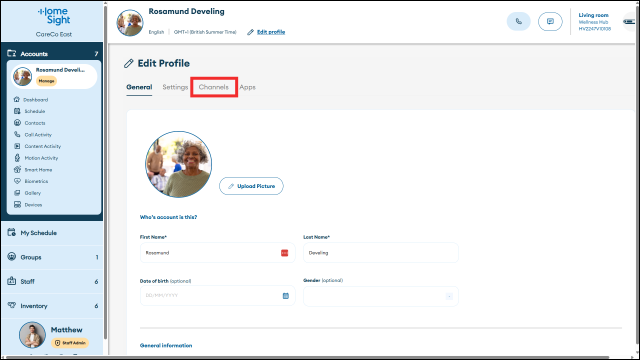This screenshot has width=640, height=360.
Task: Click Matthew's avatar in the sidebar
Action: point(32,335)
